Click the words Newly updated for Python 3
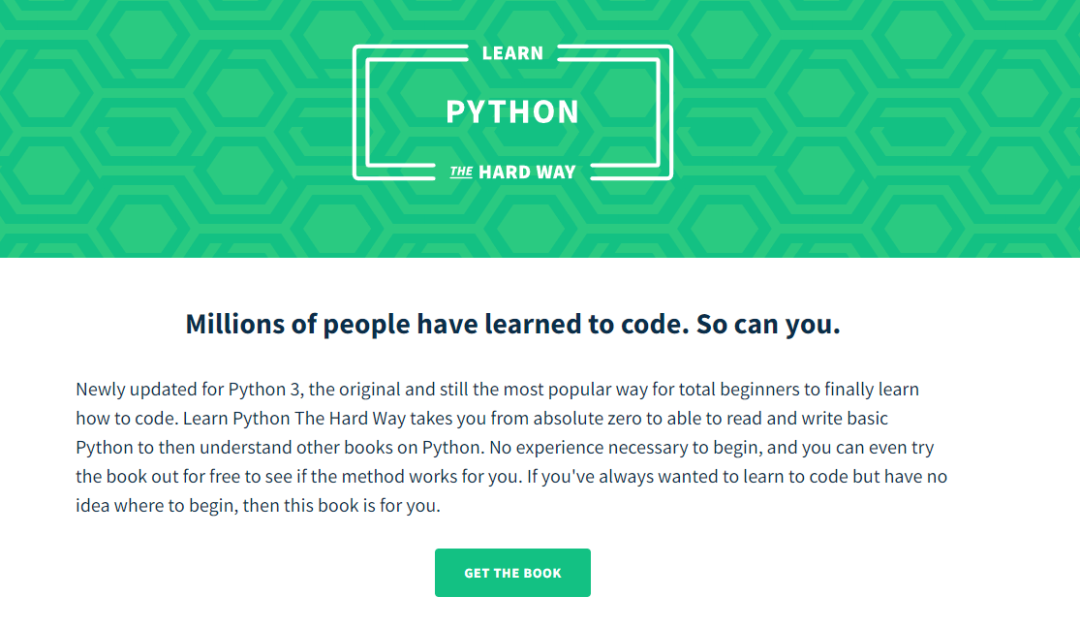Image resolution: width=1080 pixels, height=628 pixels. (188, 389)
